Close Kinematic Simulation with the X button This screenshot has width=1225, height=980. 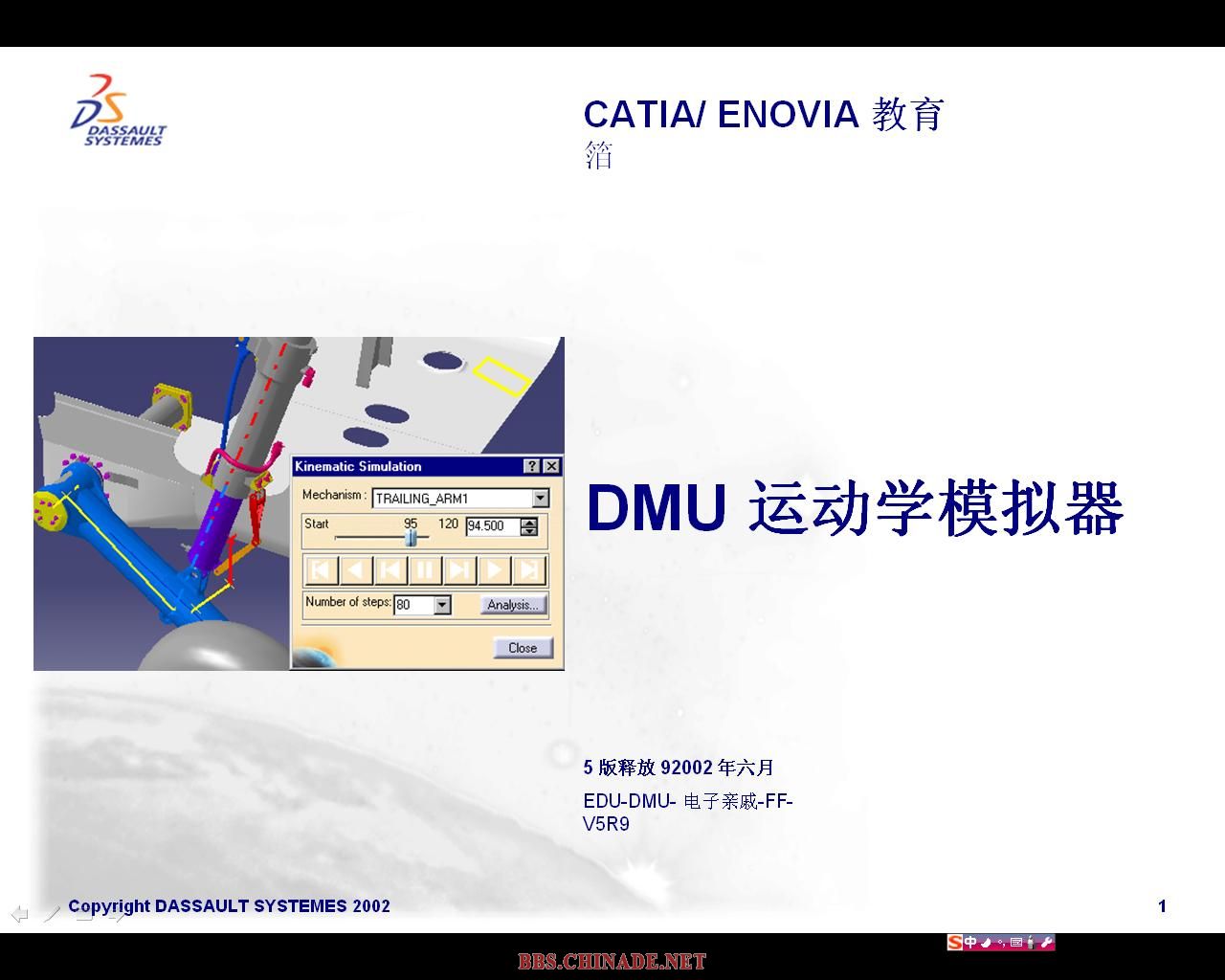(551, 466)
